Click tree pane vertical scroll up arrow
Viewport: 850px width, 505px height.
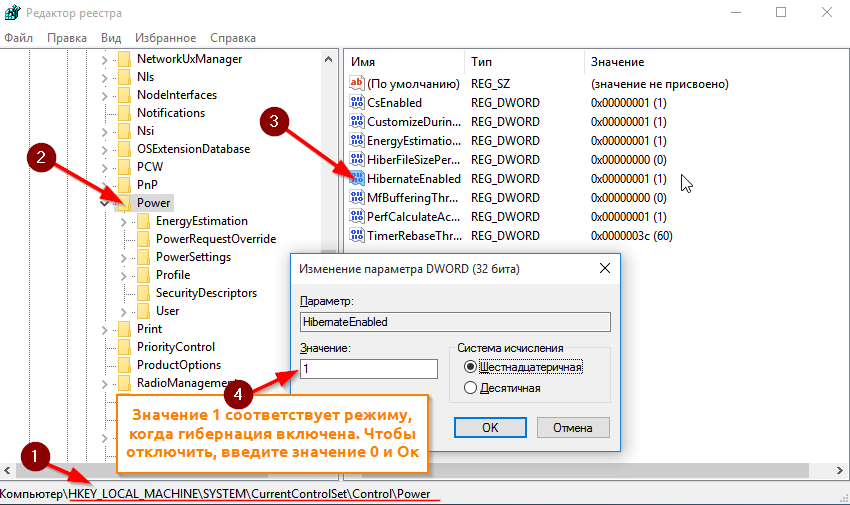click(x=329, y=59)
